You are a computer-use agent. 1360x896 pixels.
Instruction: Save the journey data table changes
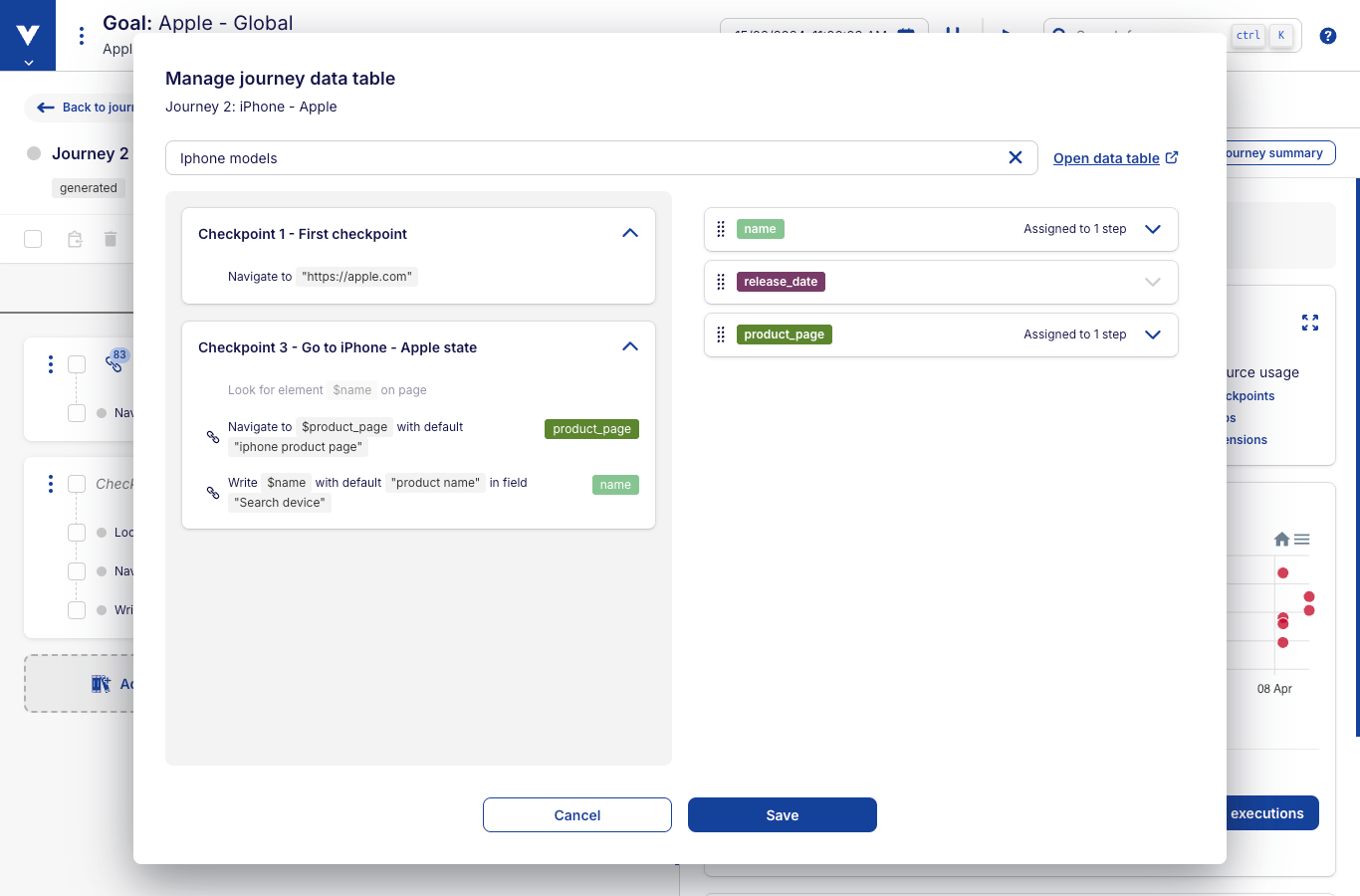click(x=782, y=814)
